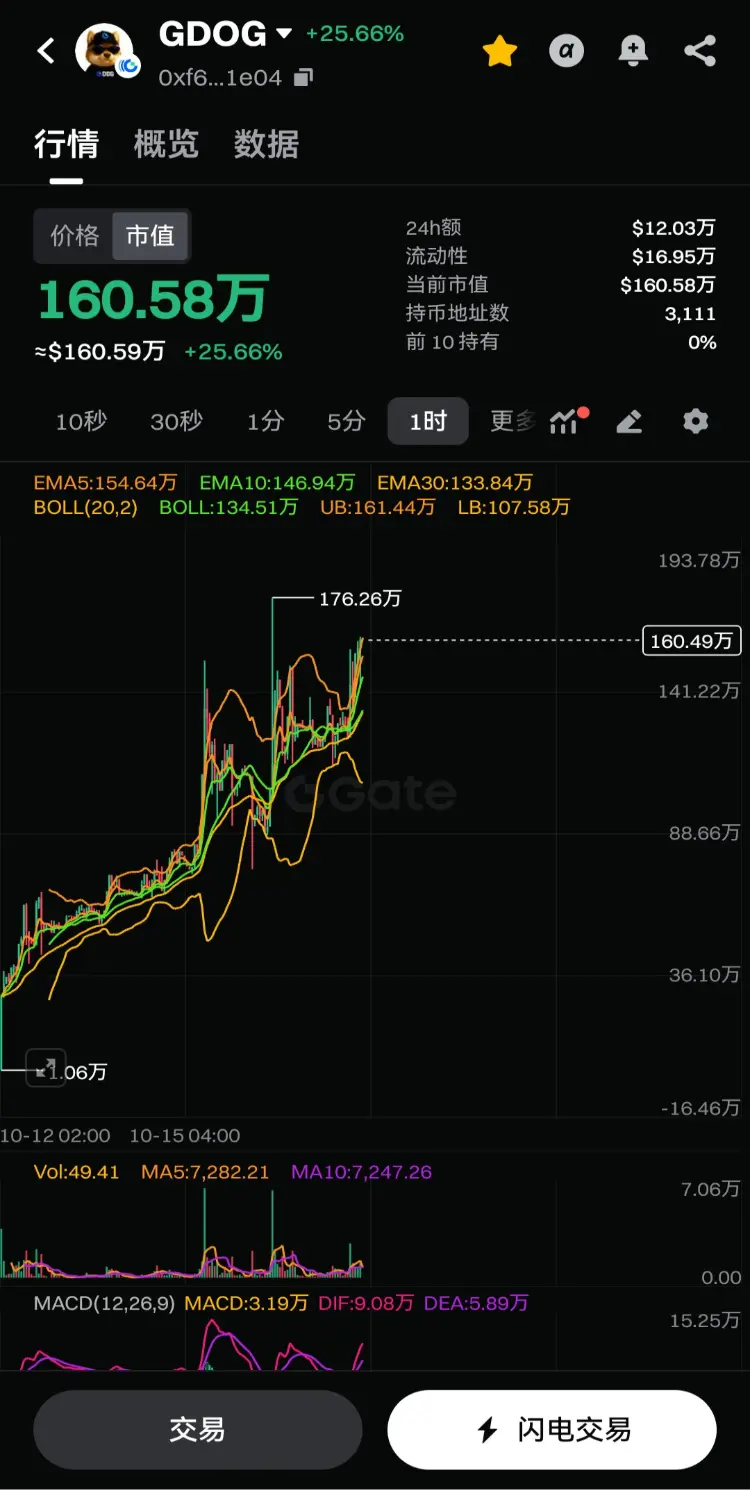Choose the 5分 timeframe
Viewport: 750px width, 1490px height.
click(x=346, y=422)
